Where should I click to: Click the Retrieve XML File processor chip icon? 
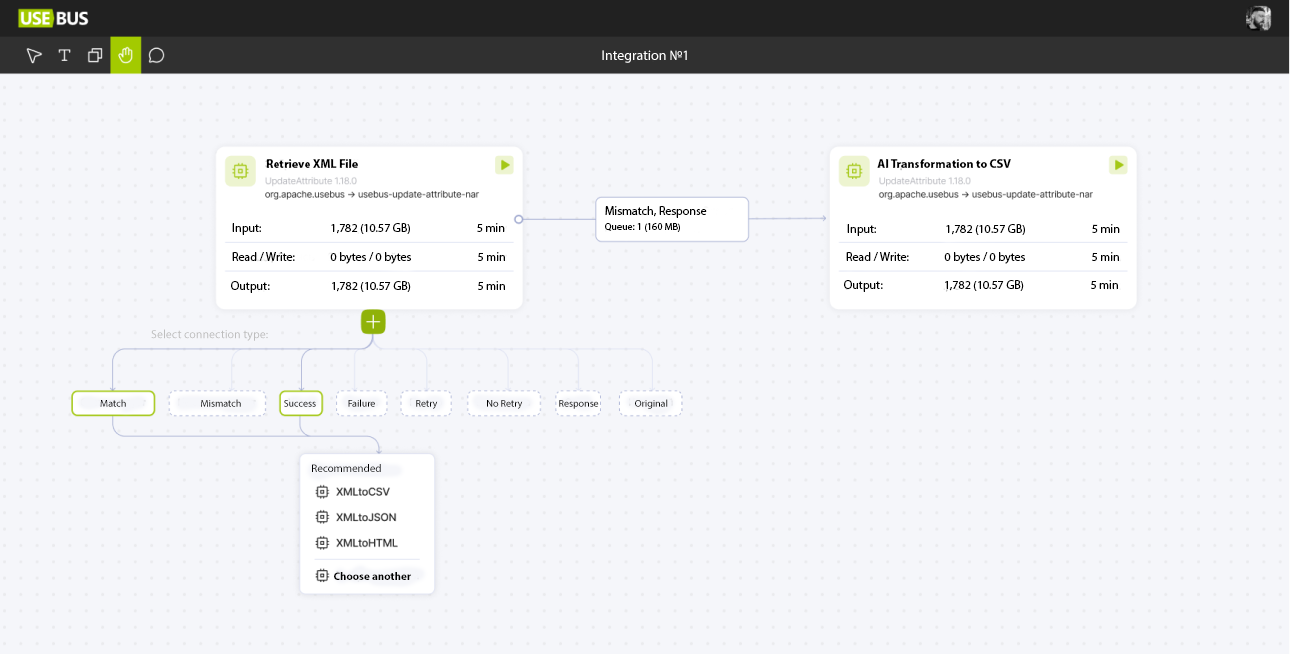point(240,171)
